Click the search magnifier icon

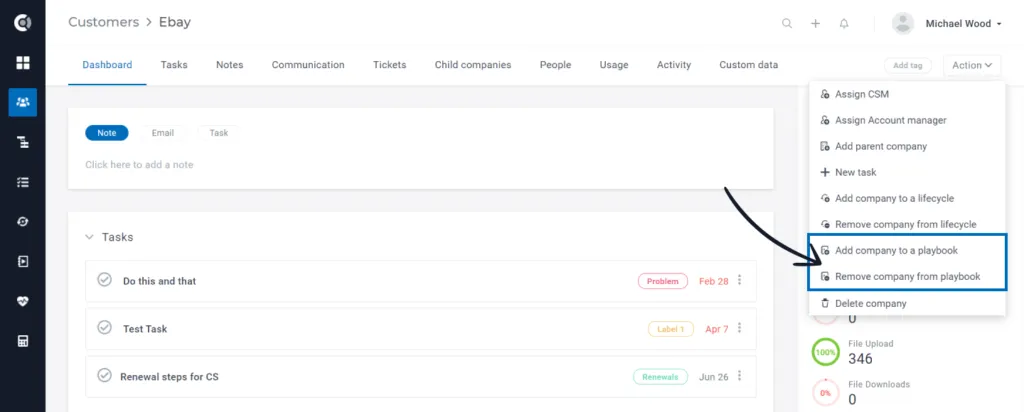coord(787,24)
